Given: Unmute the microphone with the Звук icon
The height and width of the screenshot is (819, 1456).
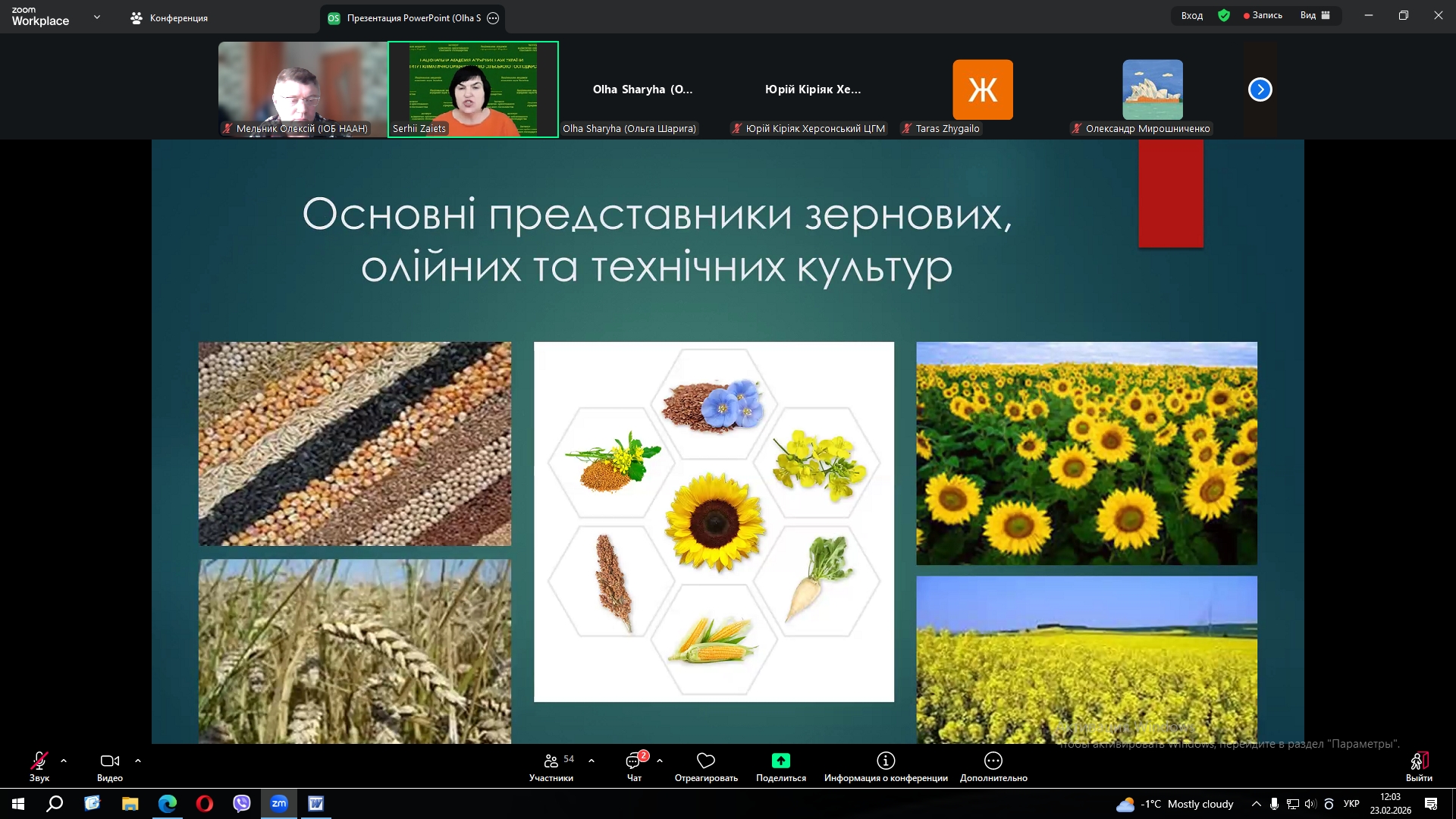Looking at the screenshot, I should point(39,761).
